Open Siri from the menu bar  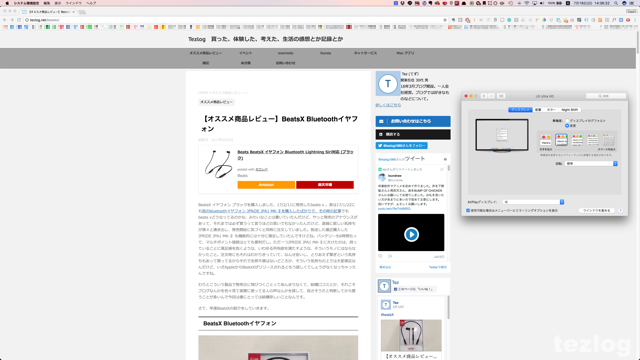coord(624,3)
